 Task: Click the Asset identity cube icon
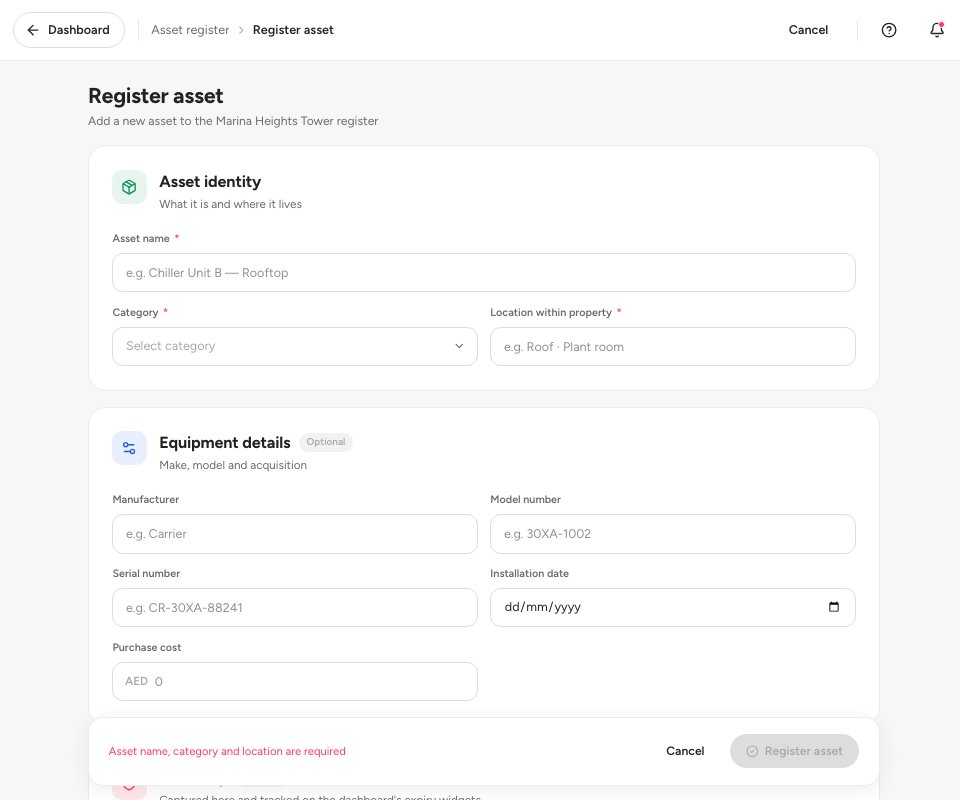tap(129, 187)
